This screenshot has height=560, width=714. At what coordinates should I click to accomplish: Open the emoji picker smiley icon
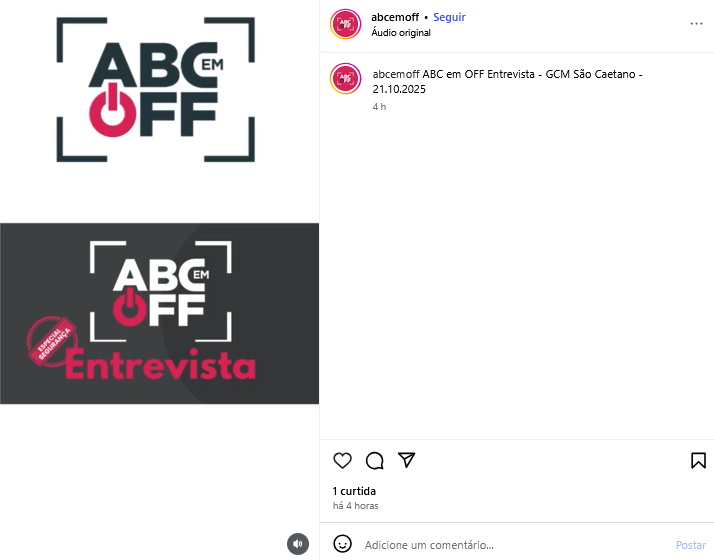click(x=342, y=544)
